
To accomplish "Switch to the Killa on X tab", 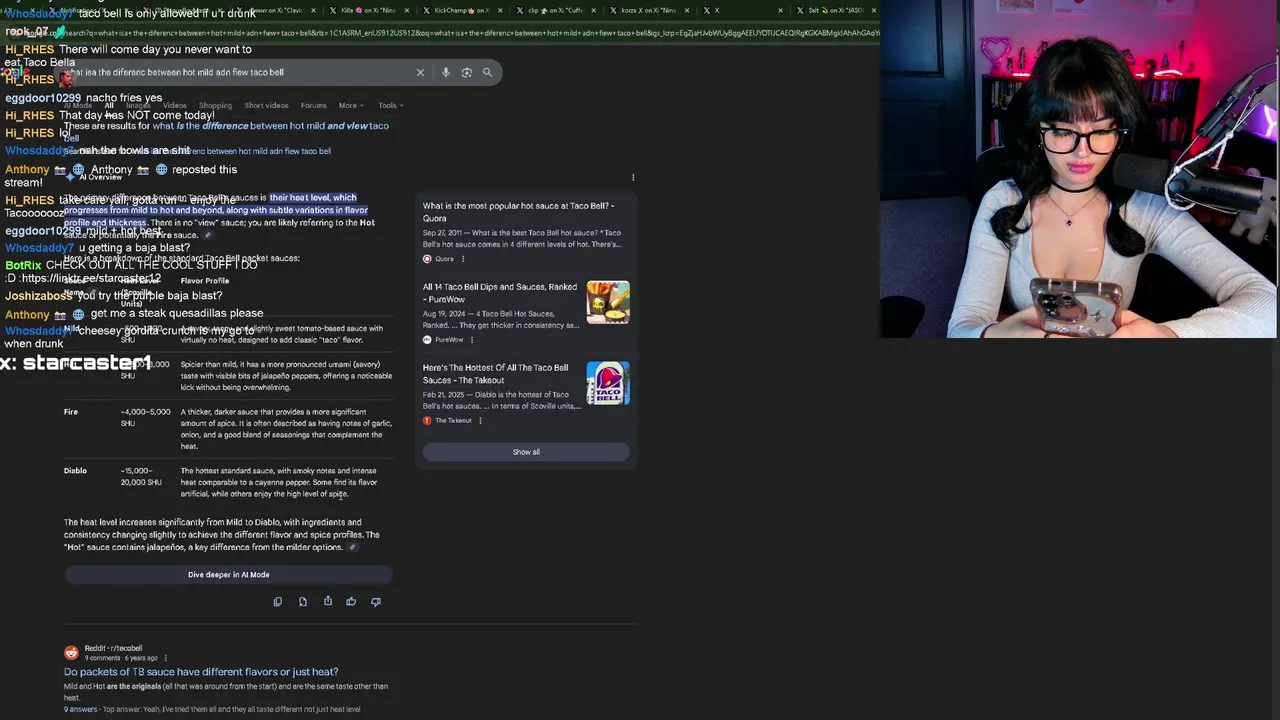I will click(368, 10).
